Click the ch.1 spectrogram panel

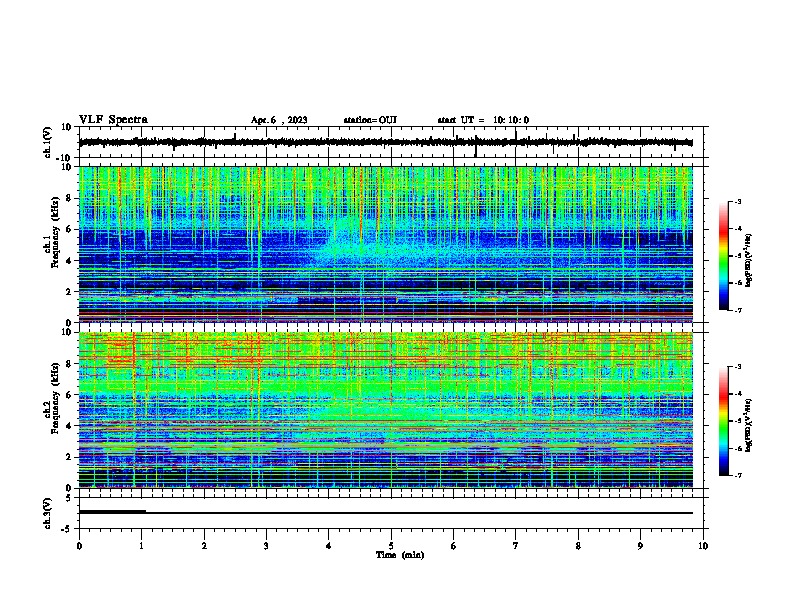coord(385,244)
